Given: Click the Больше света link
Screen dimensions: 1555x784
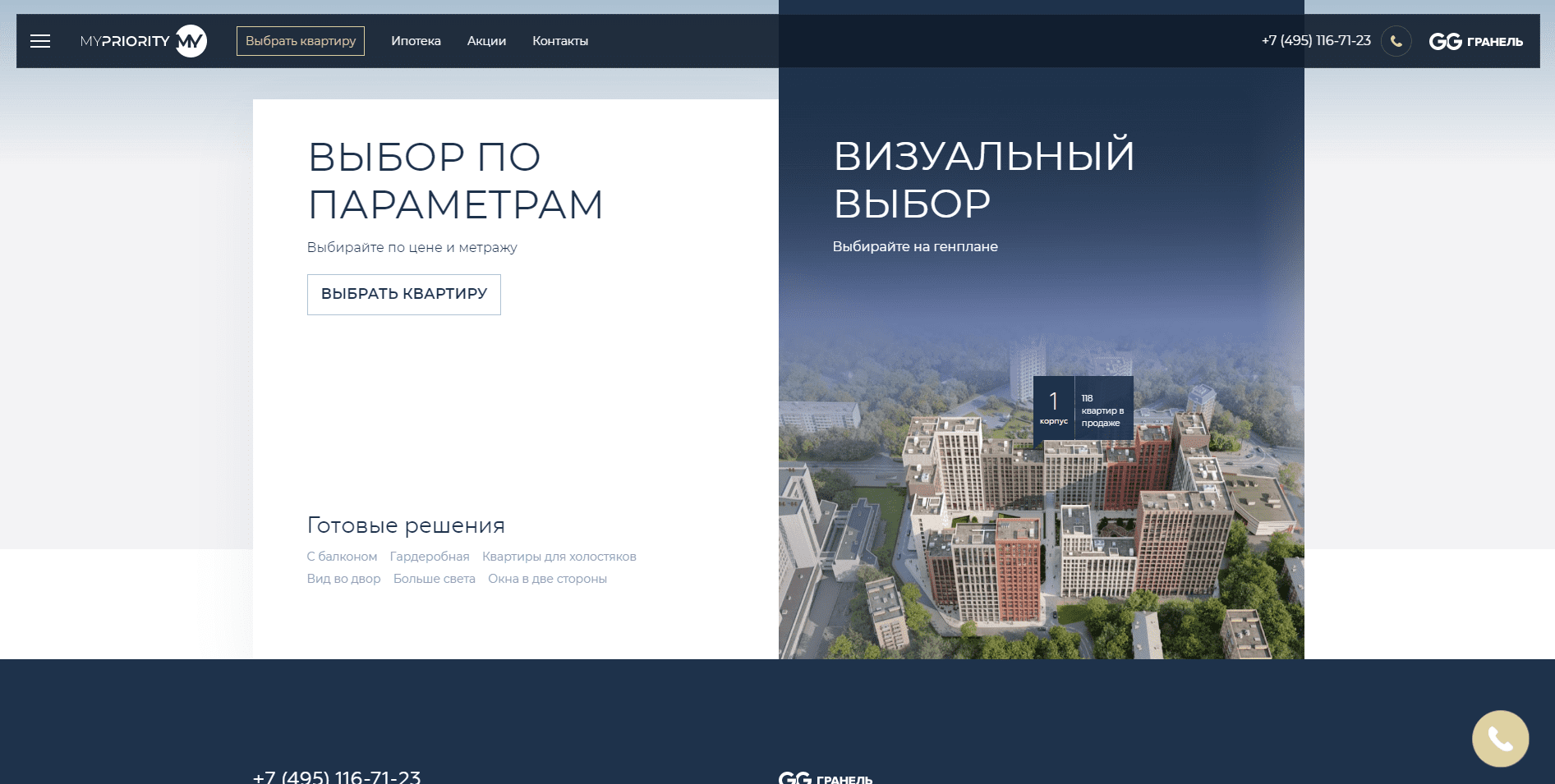Looking at the screenshot, I should click(434, 579).
